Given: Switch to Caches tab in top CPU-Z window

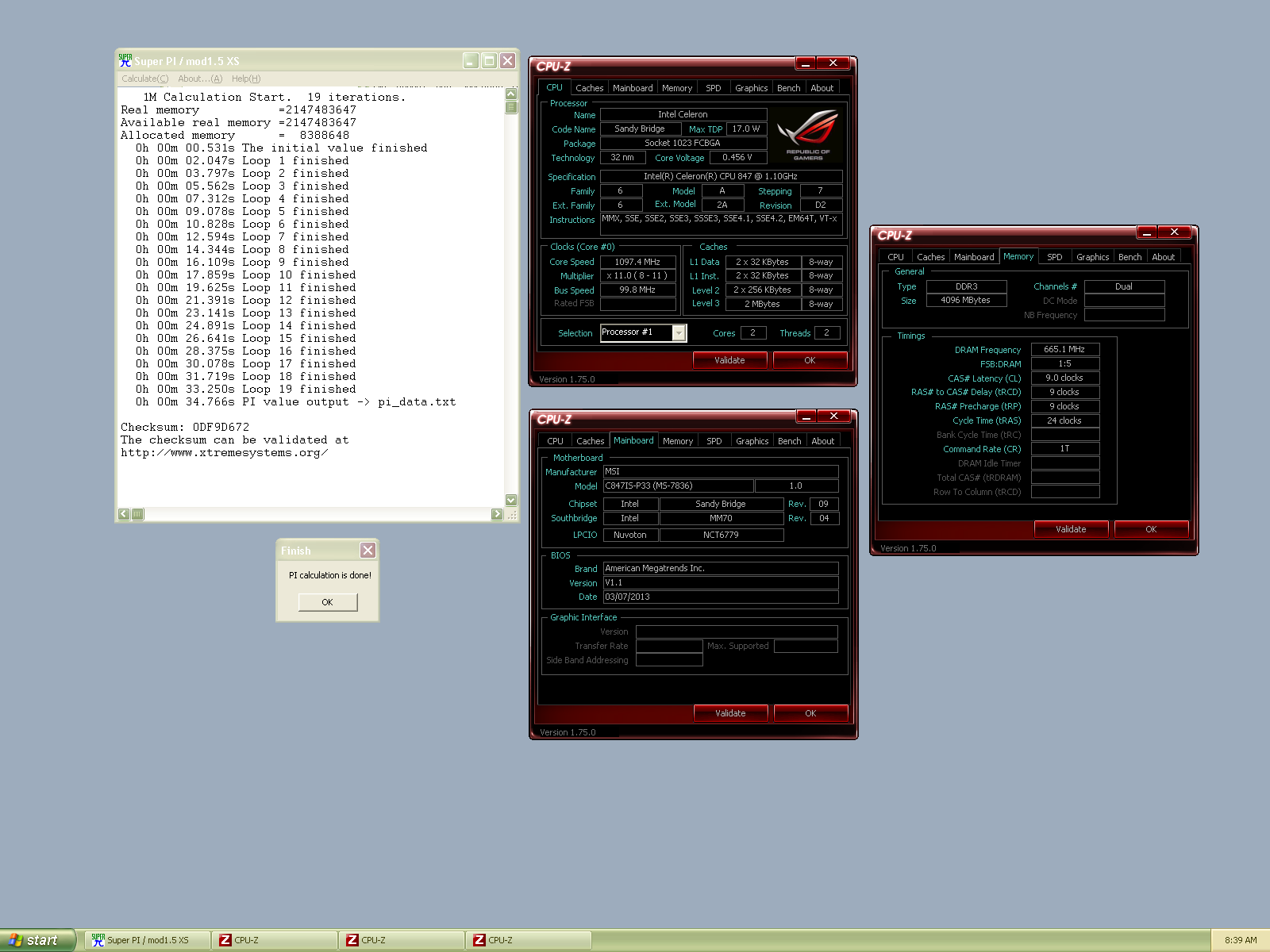Looking at the screenshot, I should pyautogui.click(x=590, y=88).
